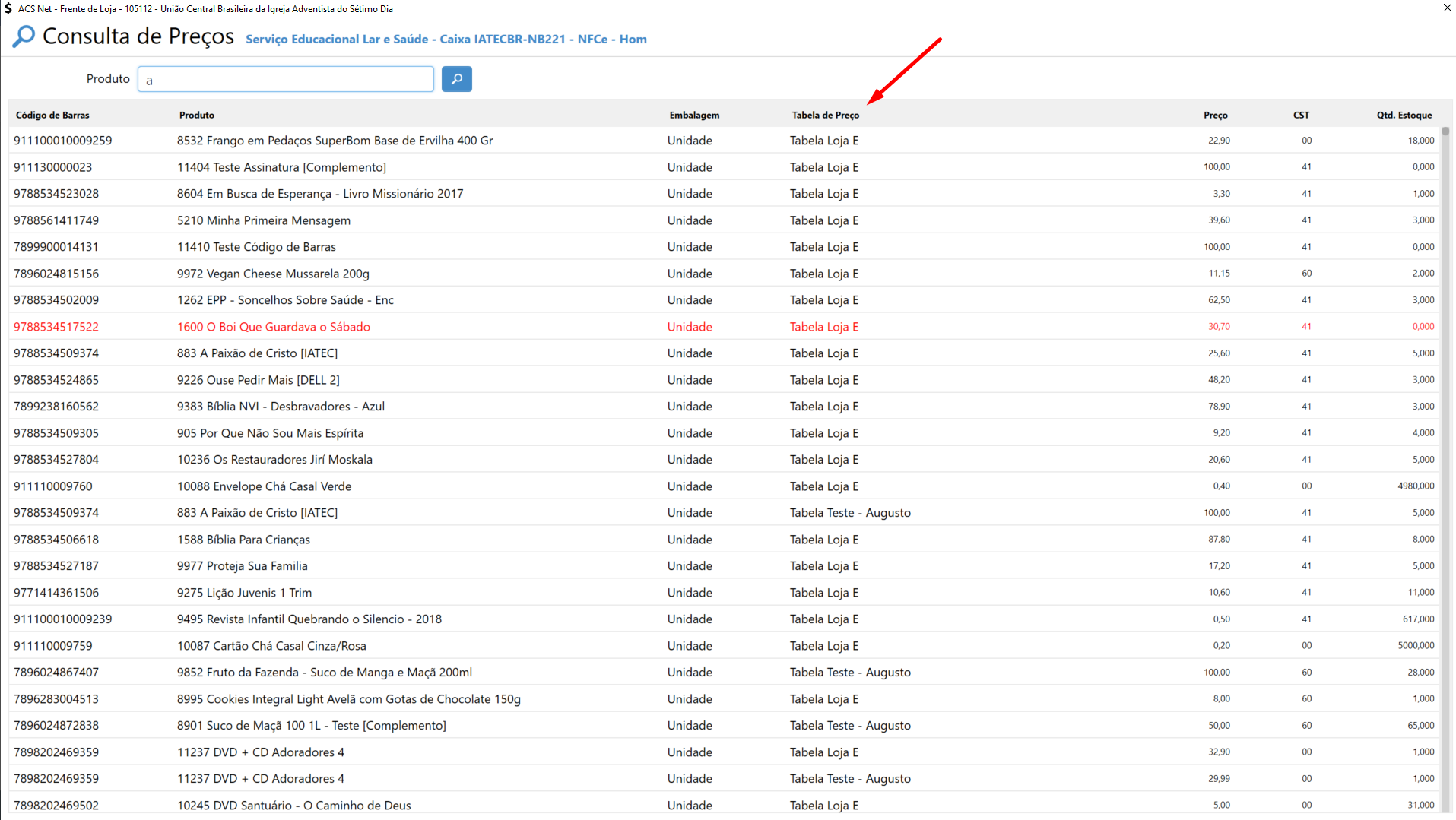Select row 11404 Teste Assinatura [Complemento]
Viewport: 1456px width, 820px height.
coord(725,167)
